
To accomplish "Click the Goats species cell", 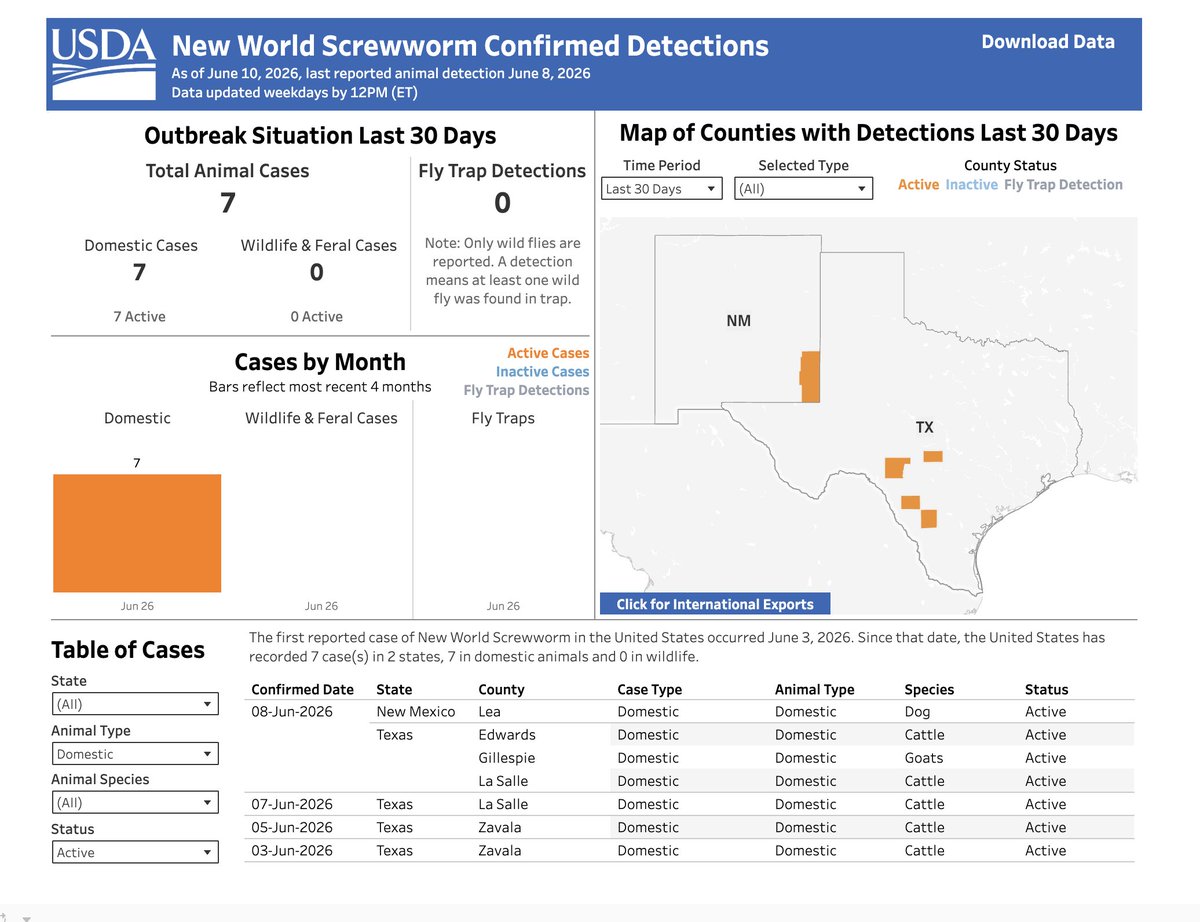I will pyautogui.click(x=924, y=758).
